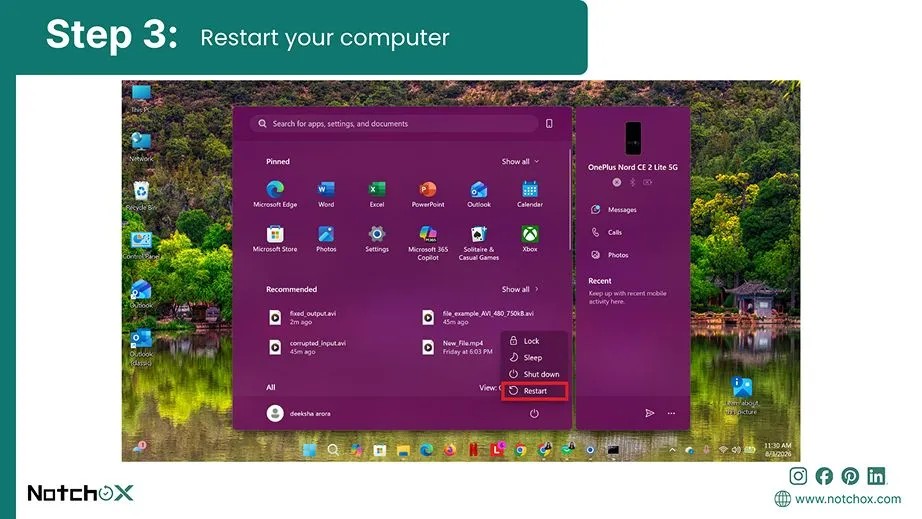Select Lock from the power menu
This screenshot has width=922, height=519.
534,341
